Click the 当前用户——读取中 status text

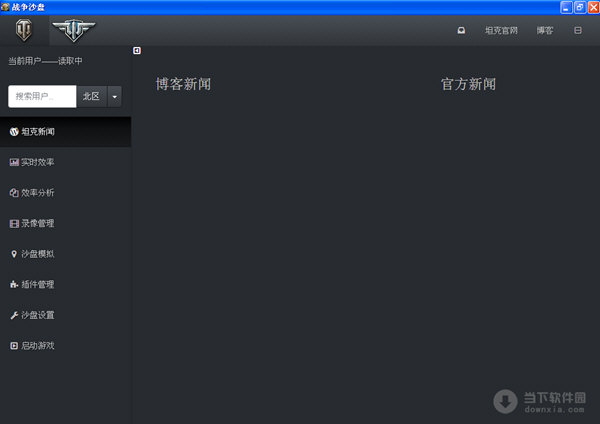pos(46,61)
